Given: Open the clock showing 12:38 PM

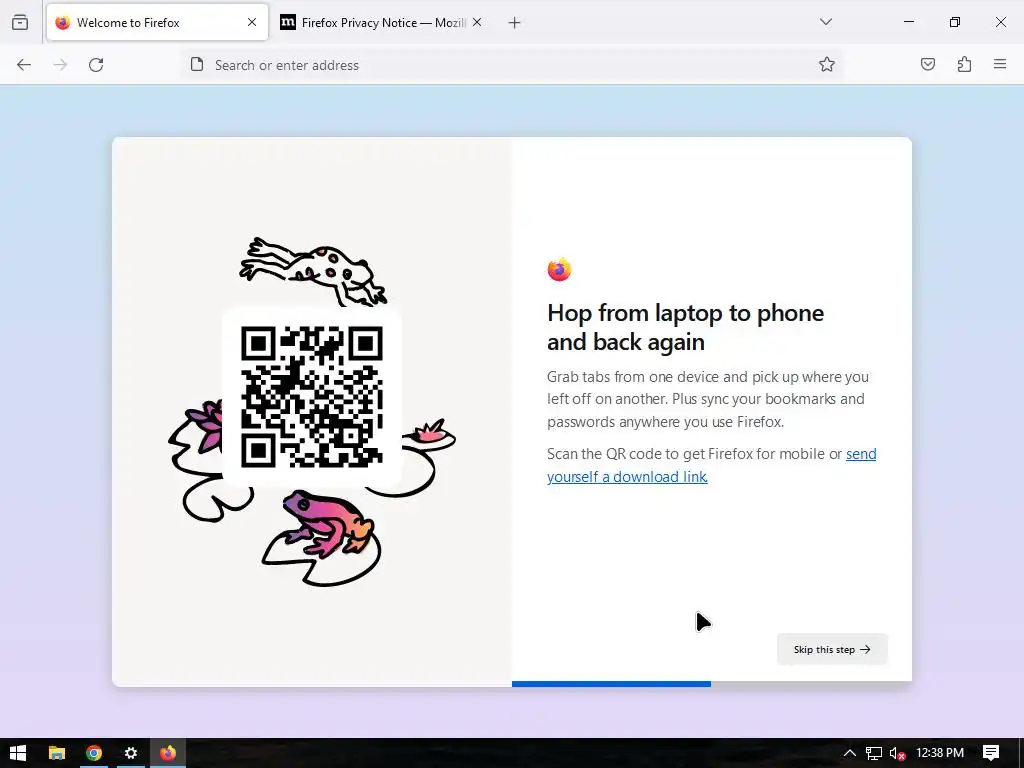Looking at the screenshot, I should click(940, 753).
